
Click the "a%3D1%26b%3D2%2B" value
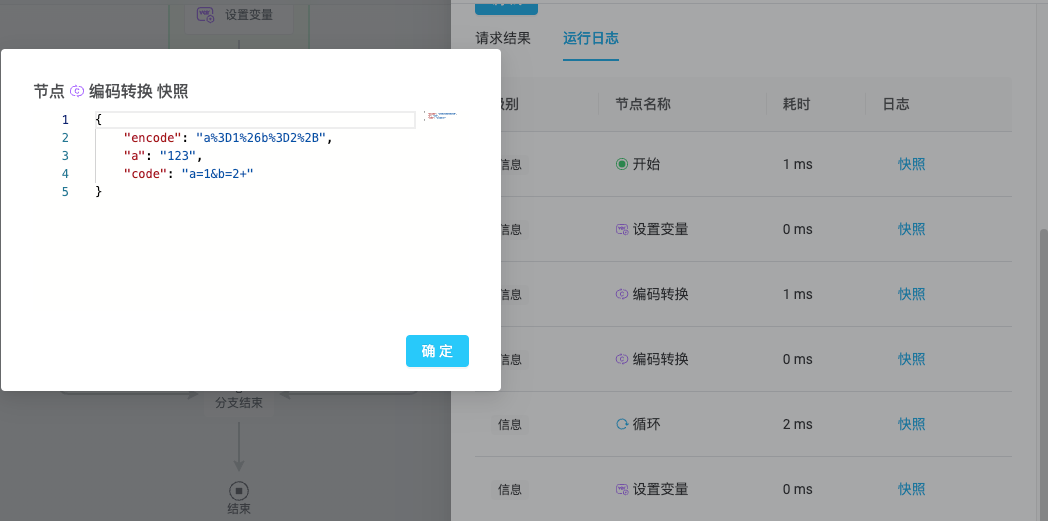coord(260,138)
